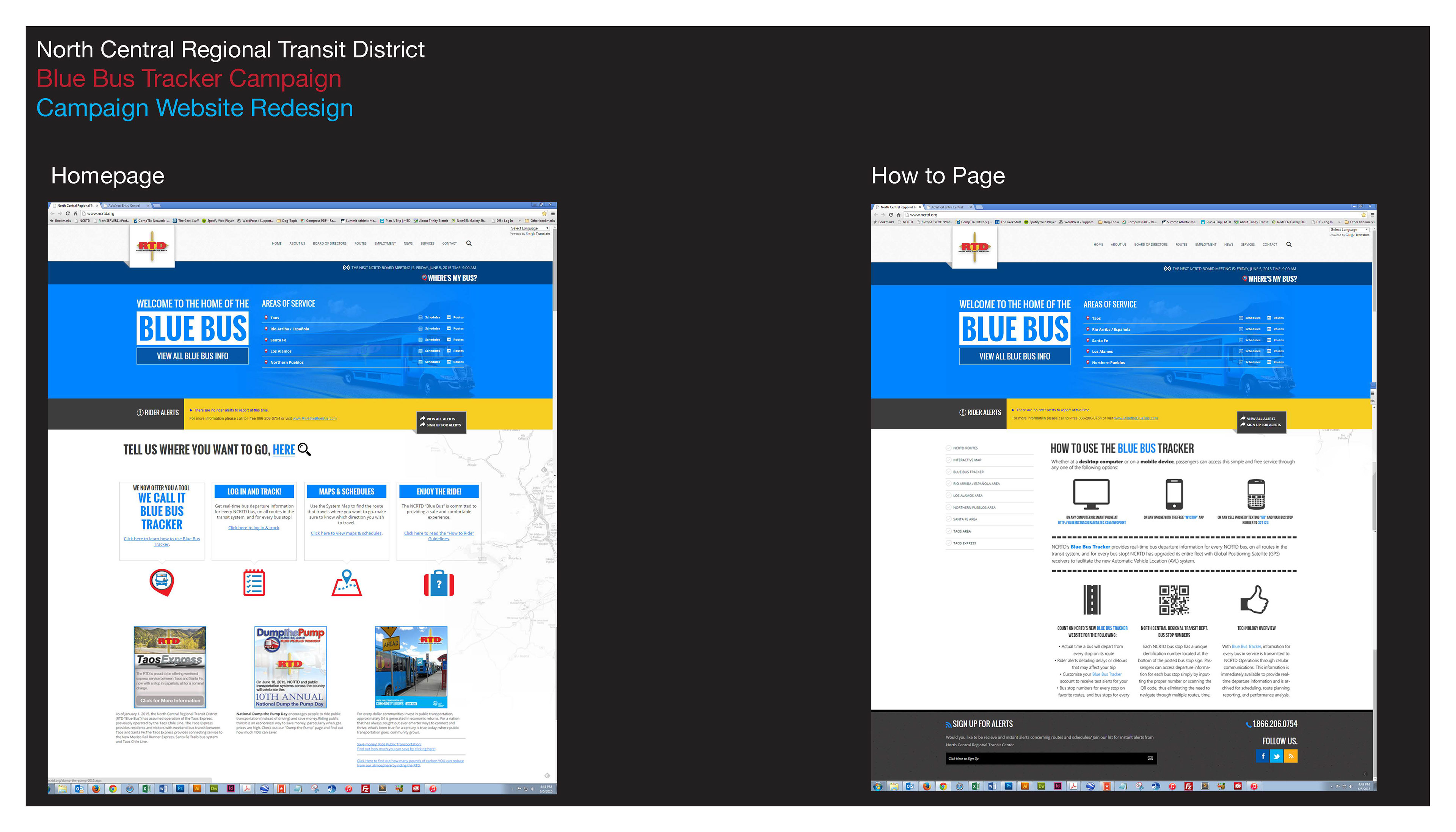
Task: Open Firefox from the How to Page taskbar
Action: click(x=926, y=786)
